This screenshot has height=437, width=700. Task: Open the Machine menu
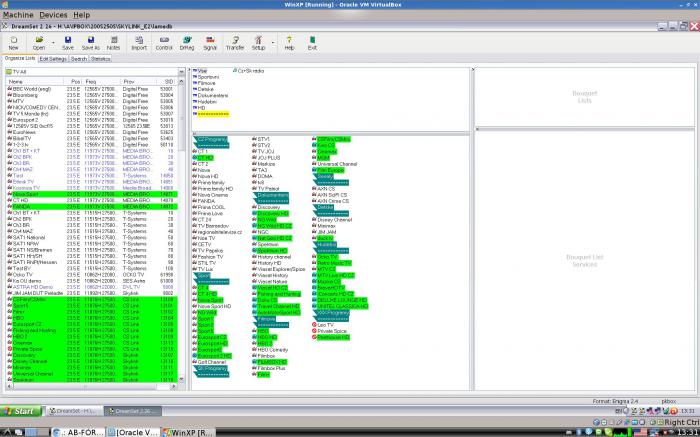click(x=18, y=15)
